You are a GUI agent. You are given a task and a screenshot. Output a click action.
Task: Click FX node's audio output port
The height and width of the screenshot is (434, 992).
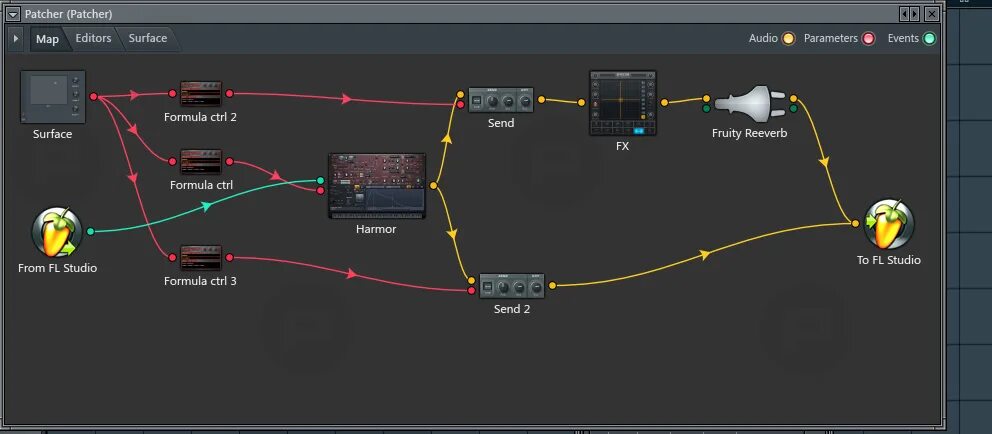(664, 102)
